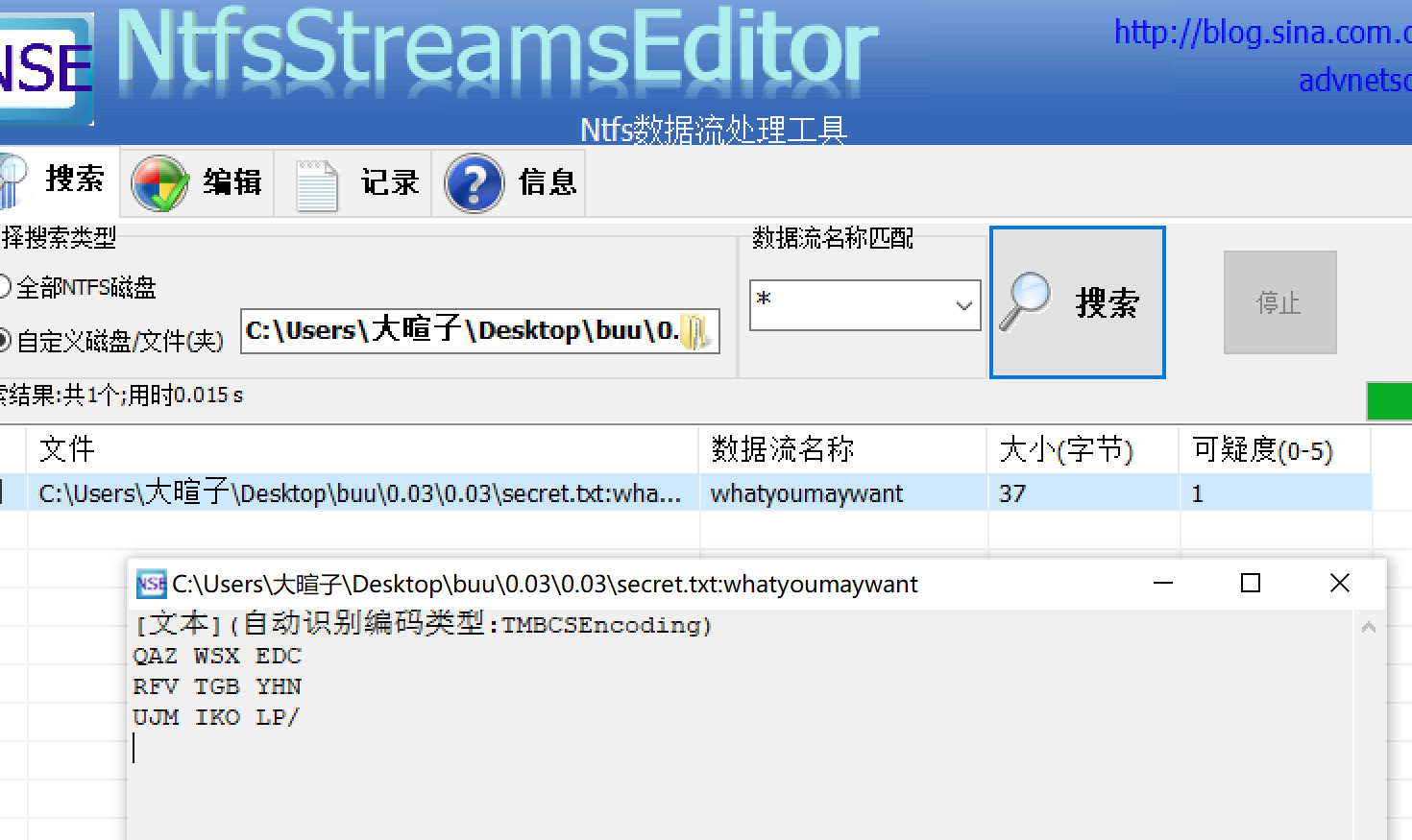Sort by the 可疑度(0-5) column header
The image size is (1412, 840).
click(x=1275, y=449)
